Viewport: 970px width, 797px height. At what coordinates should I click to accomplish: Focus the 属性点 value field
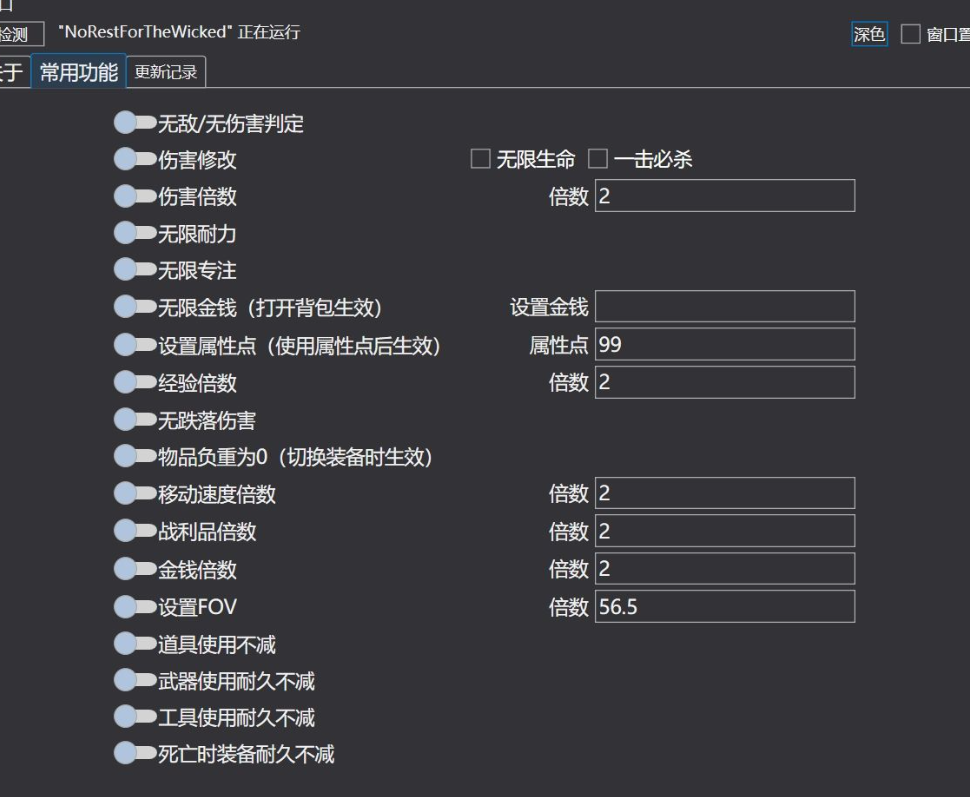pyautogui.click(x=724, y=345)
